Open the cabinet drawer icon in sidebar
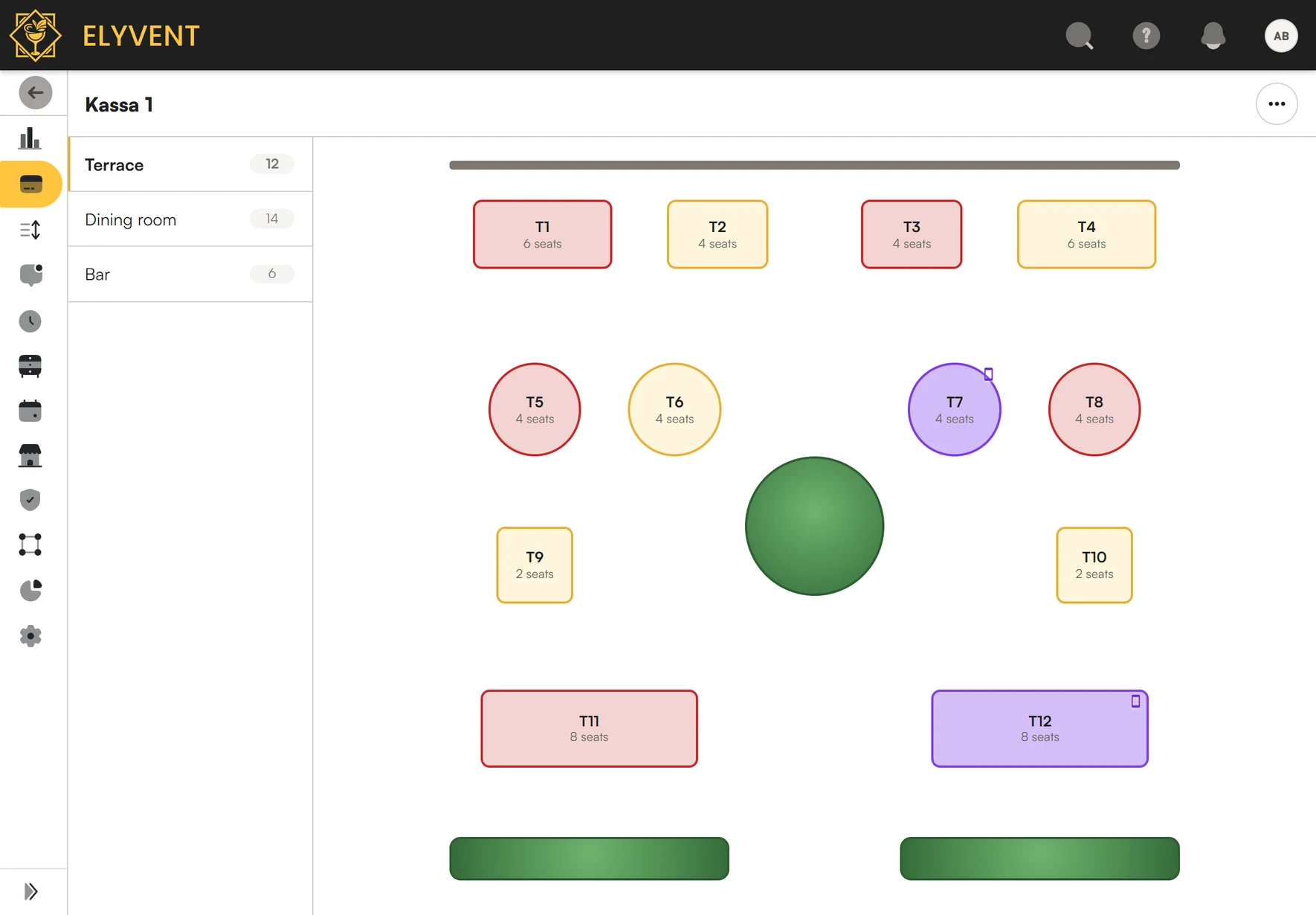Viewport: 1316px width, 915px height. pyautogui.click(x=30, y=366)
